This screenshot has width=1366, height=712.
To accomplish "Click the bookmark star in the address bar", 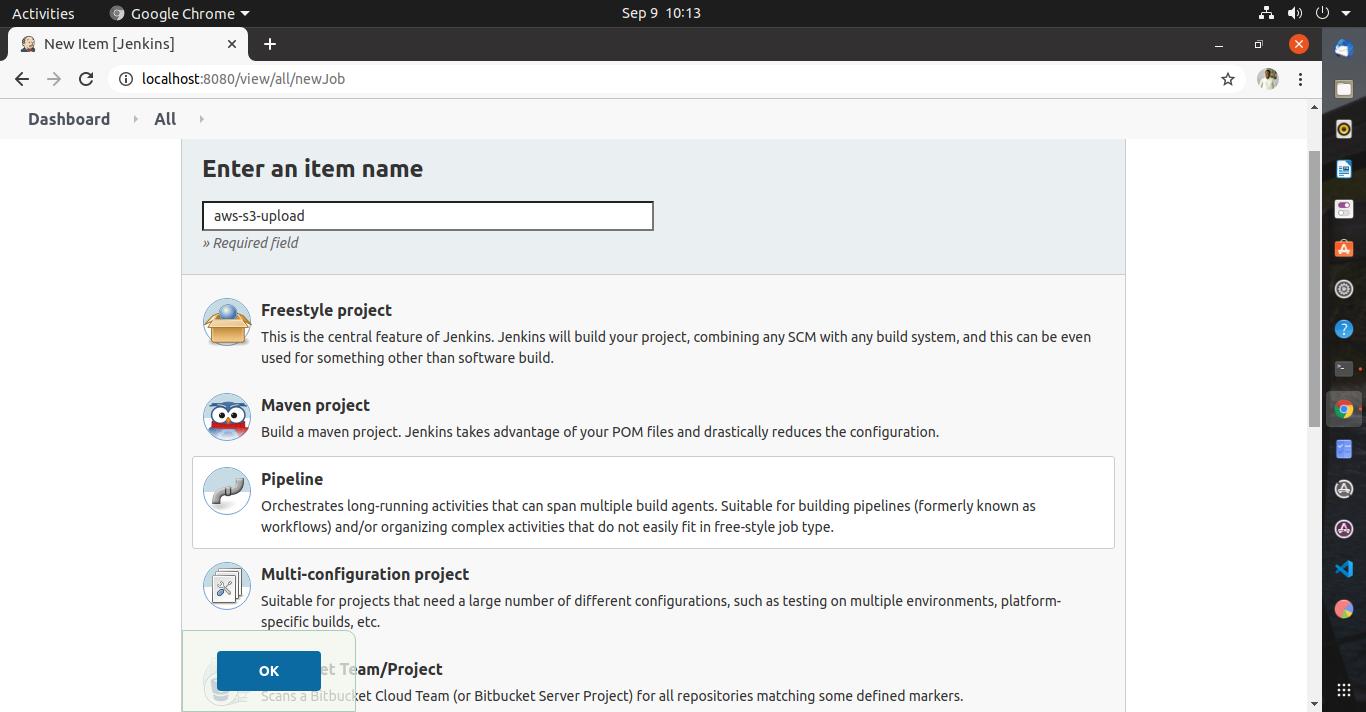I will point(1227,79).
